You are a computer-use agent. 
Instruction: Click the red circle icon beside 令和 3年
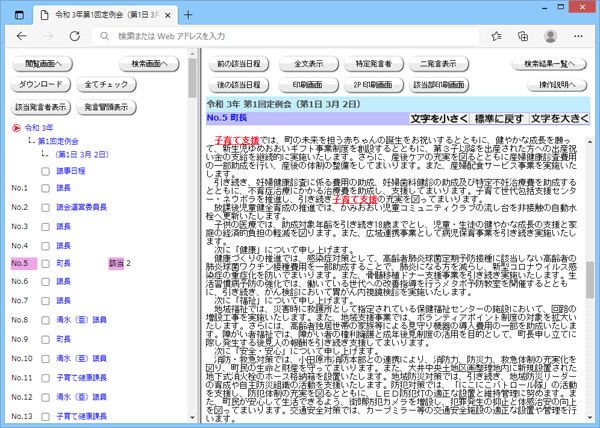click(16, 128)
